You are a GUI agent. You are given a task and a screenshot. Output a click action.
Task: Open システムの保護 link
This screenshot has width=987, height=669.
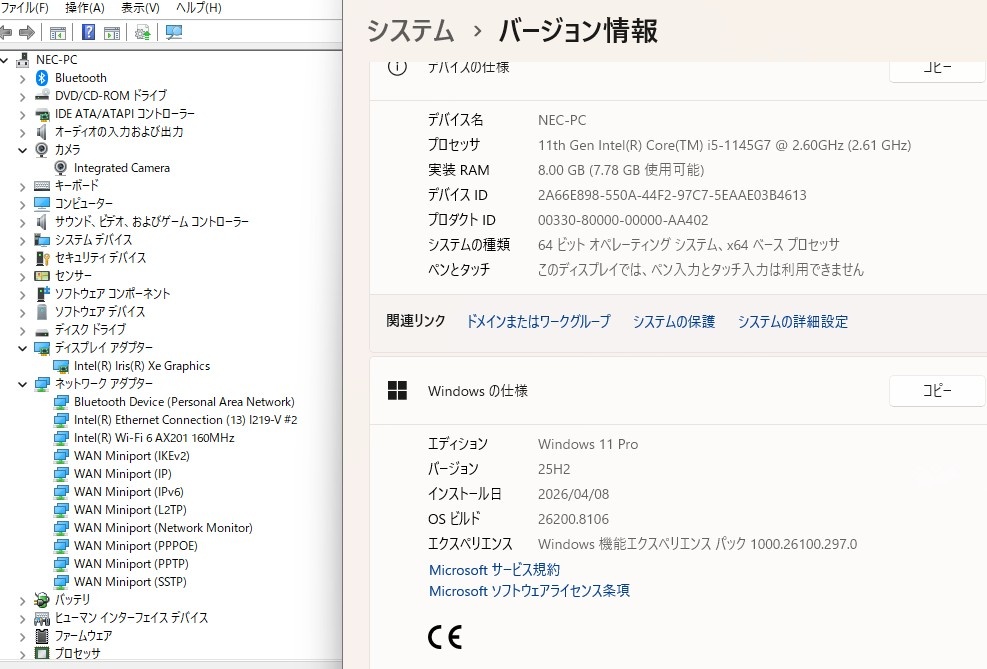point(674,322)
